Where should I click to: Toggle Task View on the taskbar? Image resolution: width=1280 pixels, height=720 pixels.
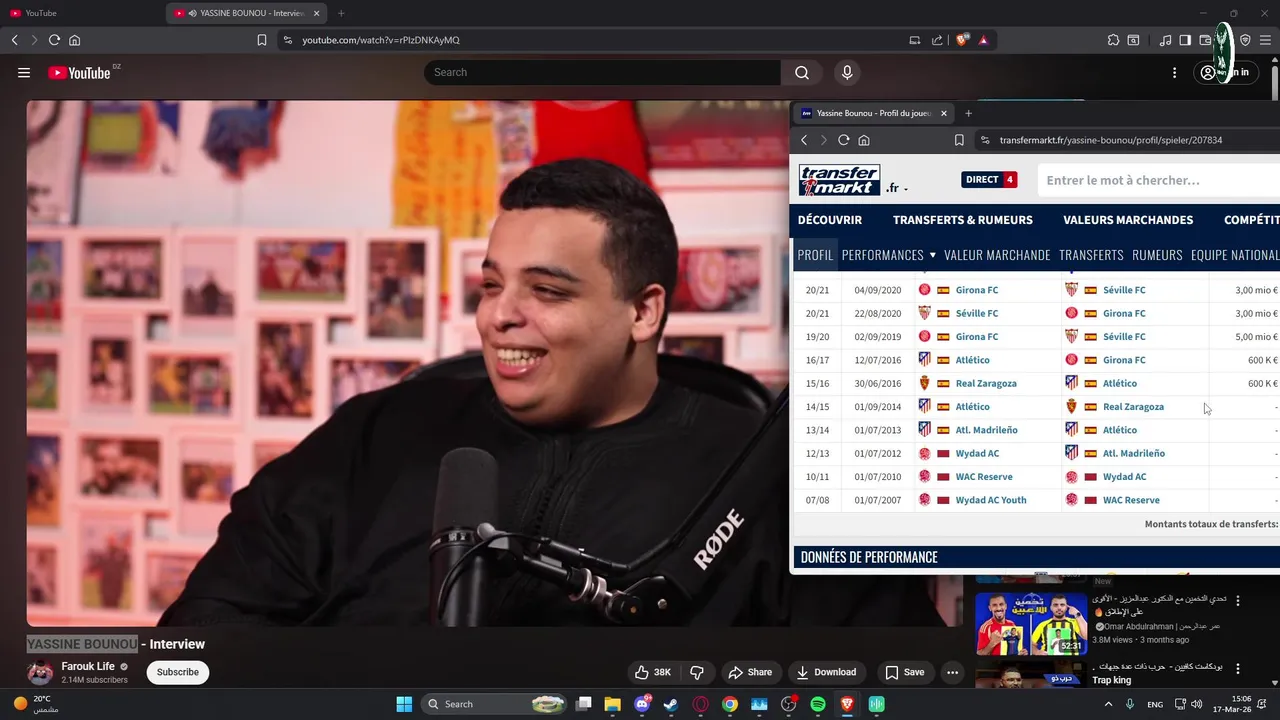coord(584,704)
